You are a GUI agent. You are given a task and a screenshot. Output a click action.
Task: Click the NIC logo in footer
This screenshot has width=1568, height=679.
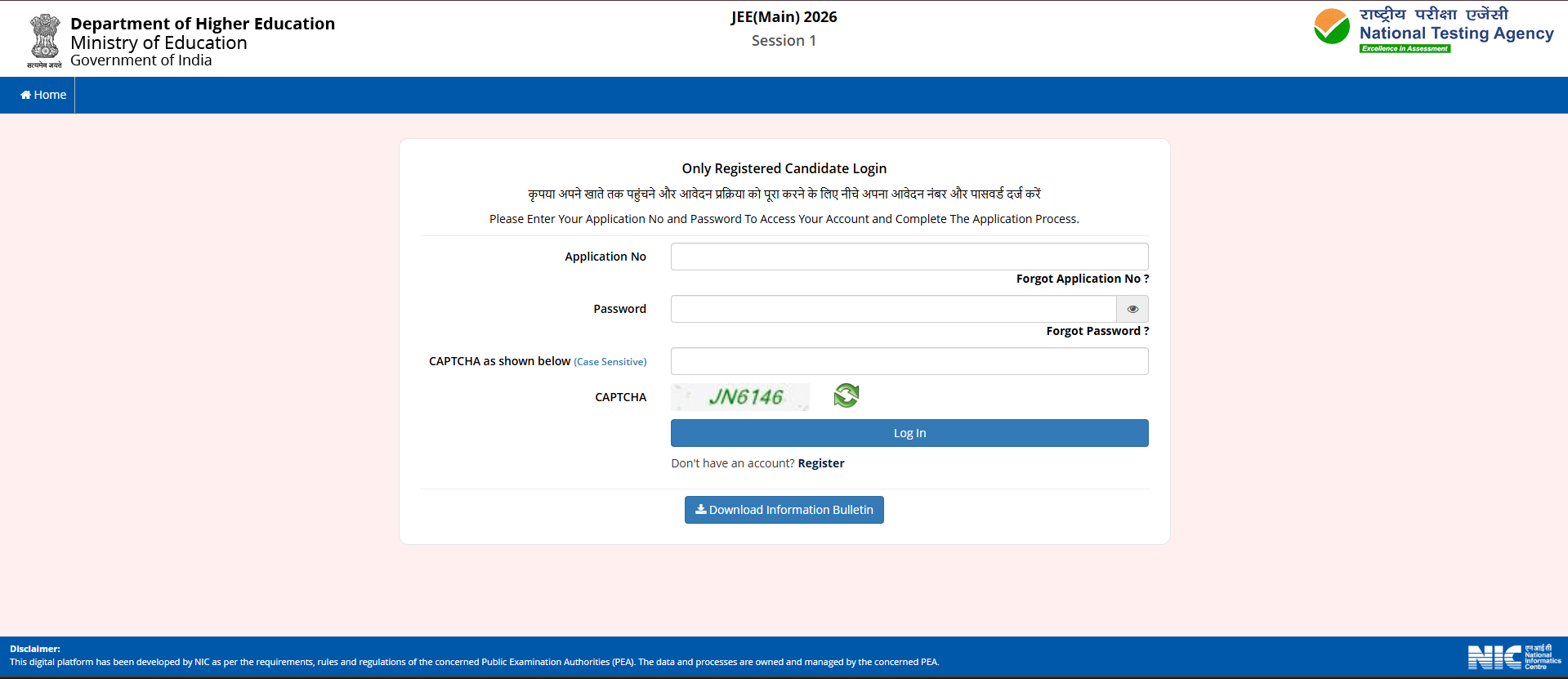tap(1513, 657)
